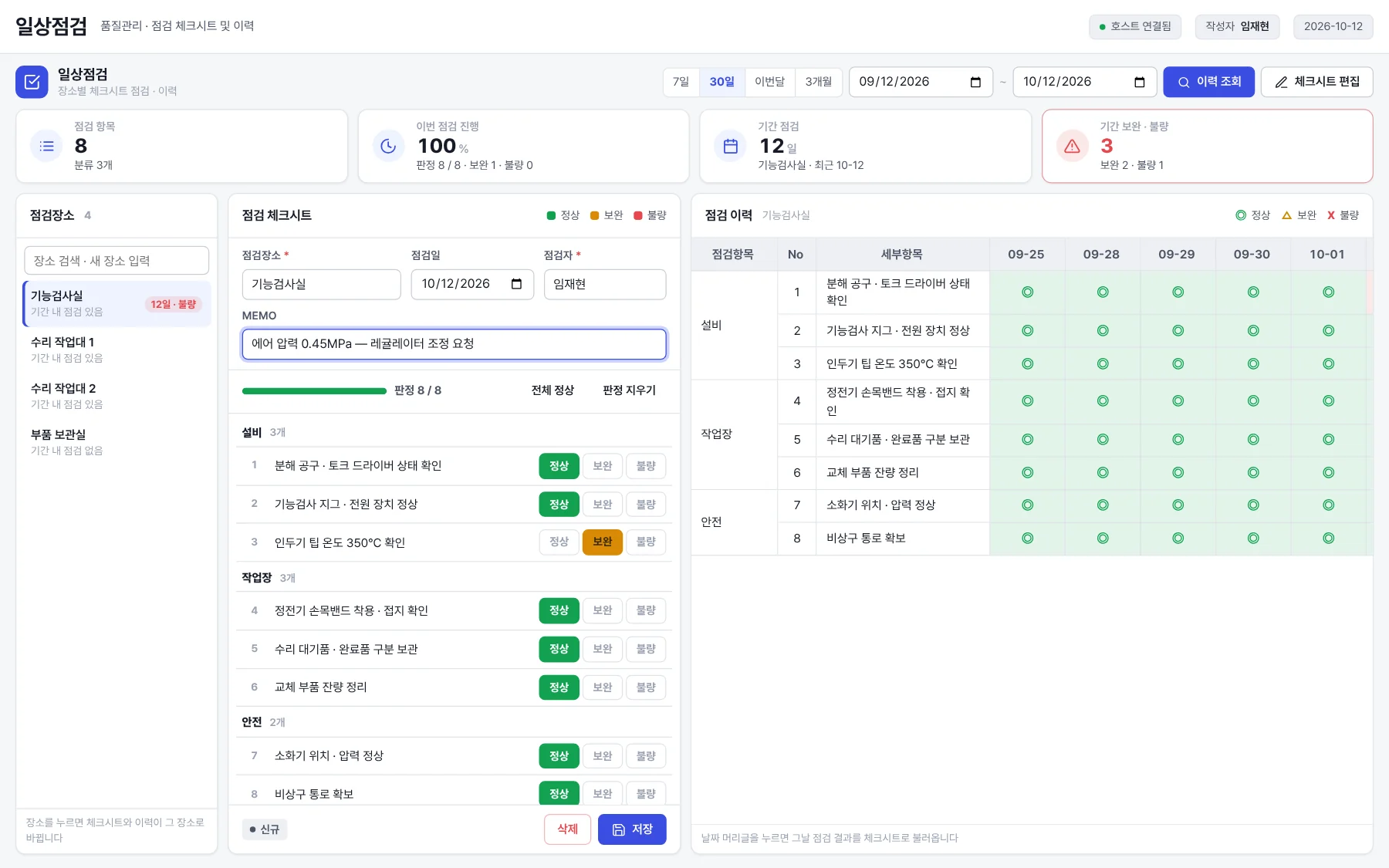Open the calendar picker on end date 10/12/2026
Screen dimensions: 1389x868
pos(1140,82)
